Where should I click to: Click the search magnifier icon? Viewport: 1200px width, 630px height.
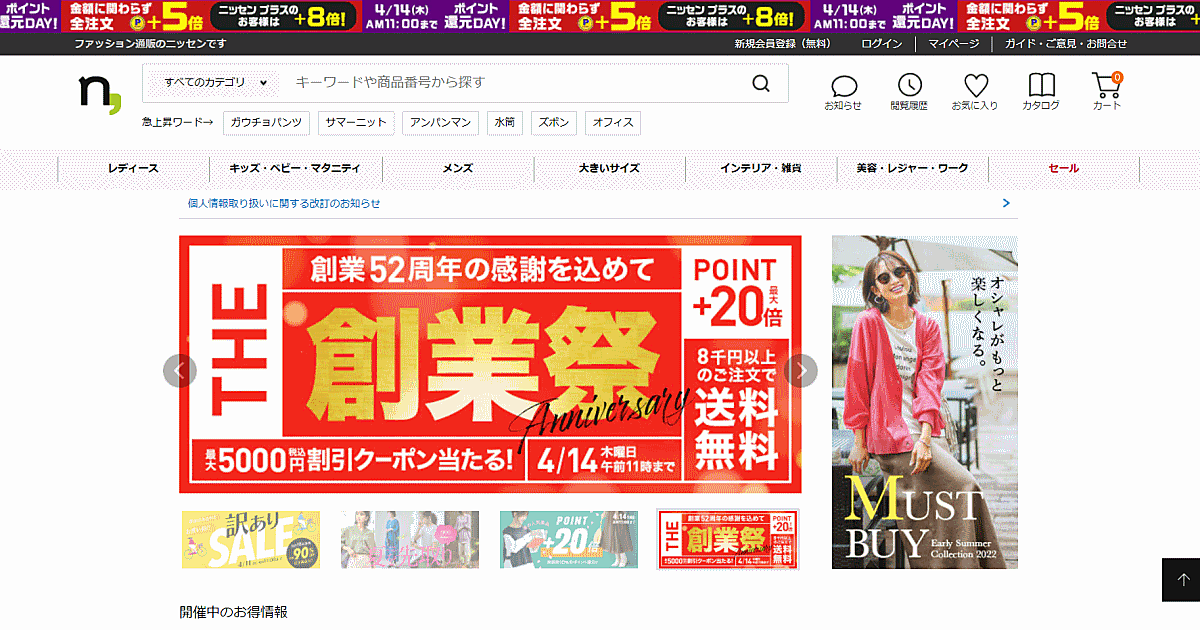[x=762, y=83]
